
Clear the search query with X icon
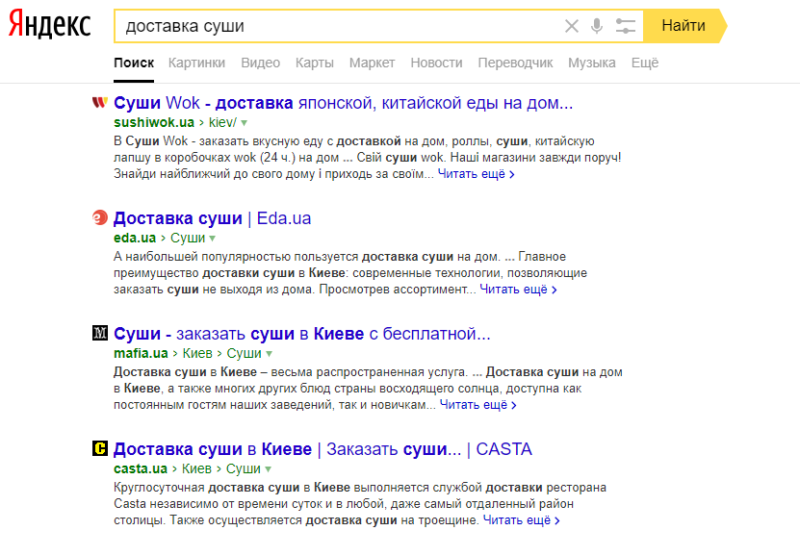click(571, 26)
